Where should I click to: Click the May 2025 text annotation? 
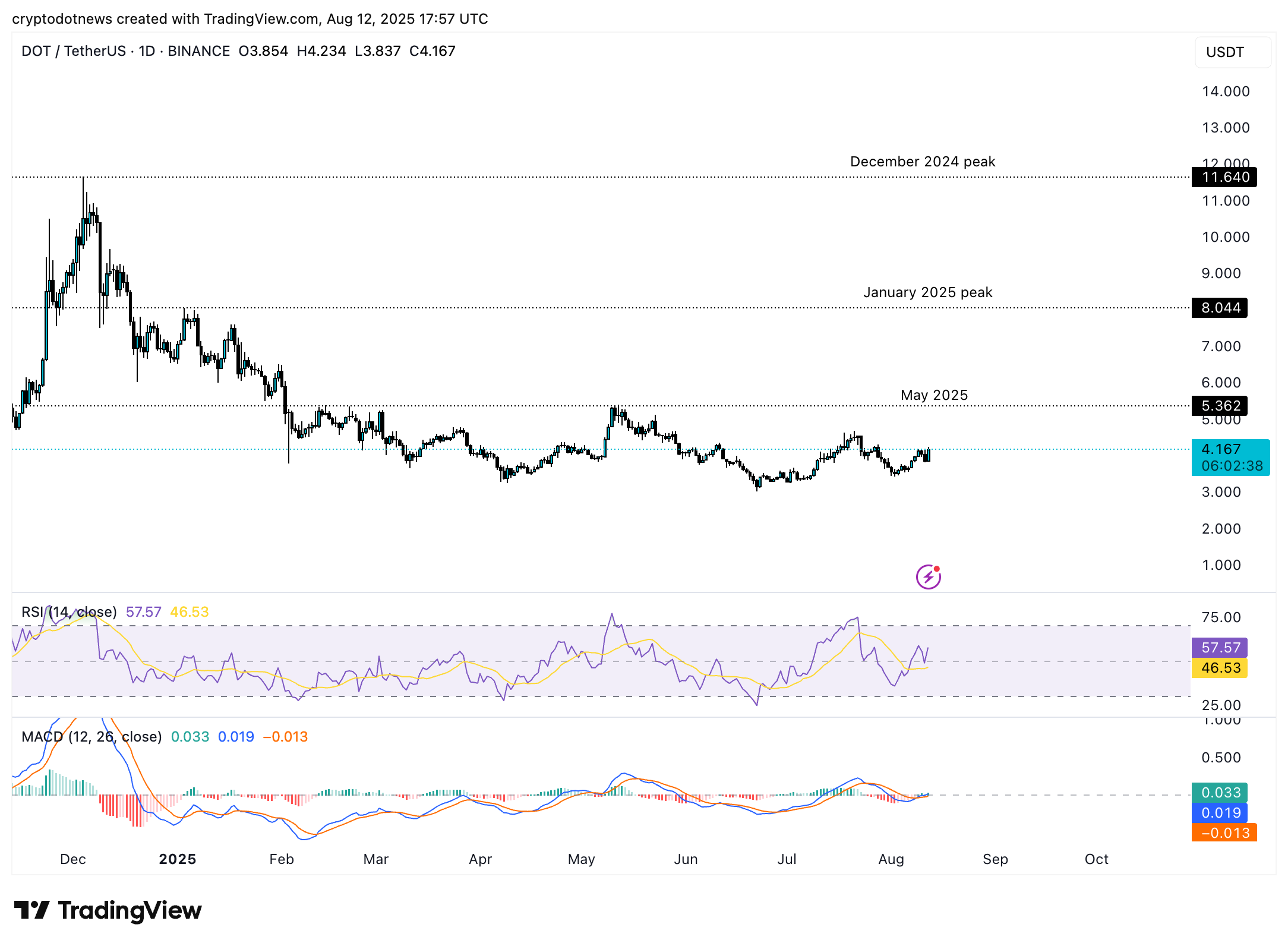(x=934, y=395)
